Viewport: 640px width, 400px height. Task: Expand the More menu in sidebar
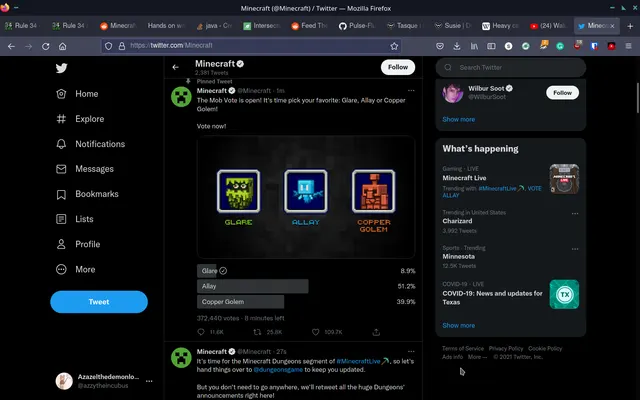[x=76, y=269]
